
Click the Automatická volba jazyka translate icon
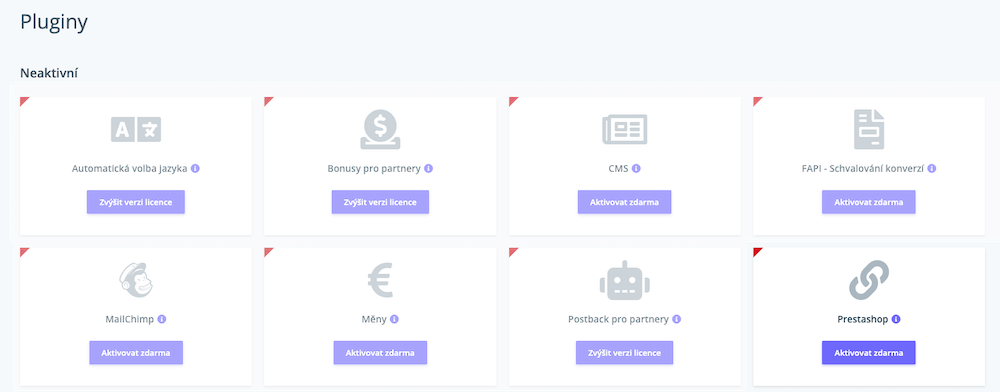coord(136,129)
